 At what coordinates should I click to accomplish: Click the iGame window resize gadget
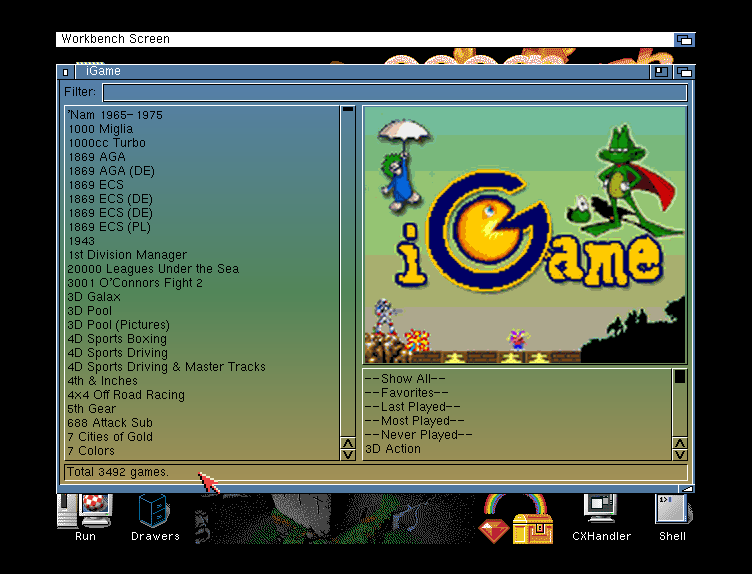[687, 489]
